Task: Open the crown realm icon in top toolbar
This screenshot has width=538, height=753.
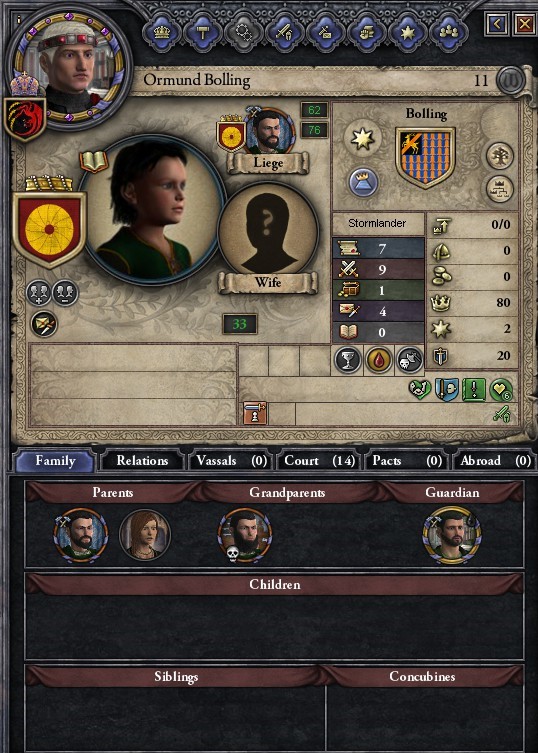Action: point(161,32)
